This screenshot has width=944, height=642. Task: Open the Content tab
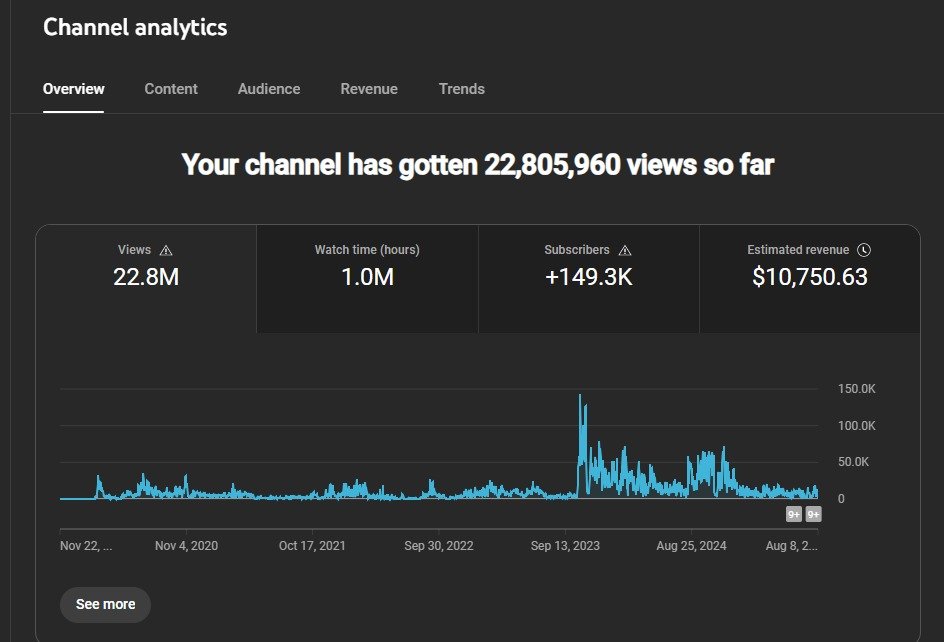pyautogui.click(x=171, y=89)
